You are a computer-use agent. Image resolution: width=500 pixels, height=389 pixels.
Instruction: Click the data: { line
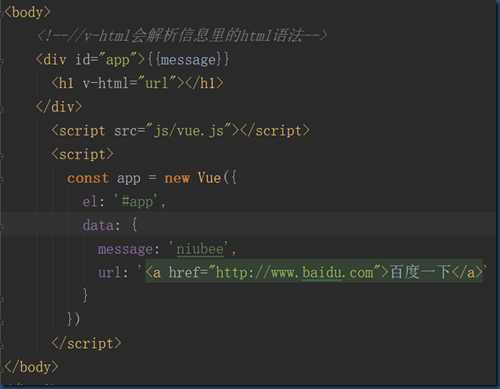(x=110, y=225)
